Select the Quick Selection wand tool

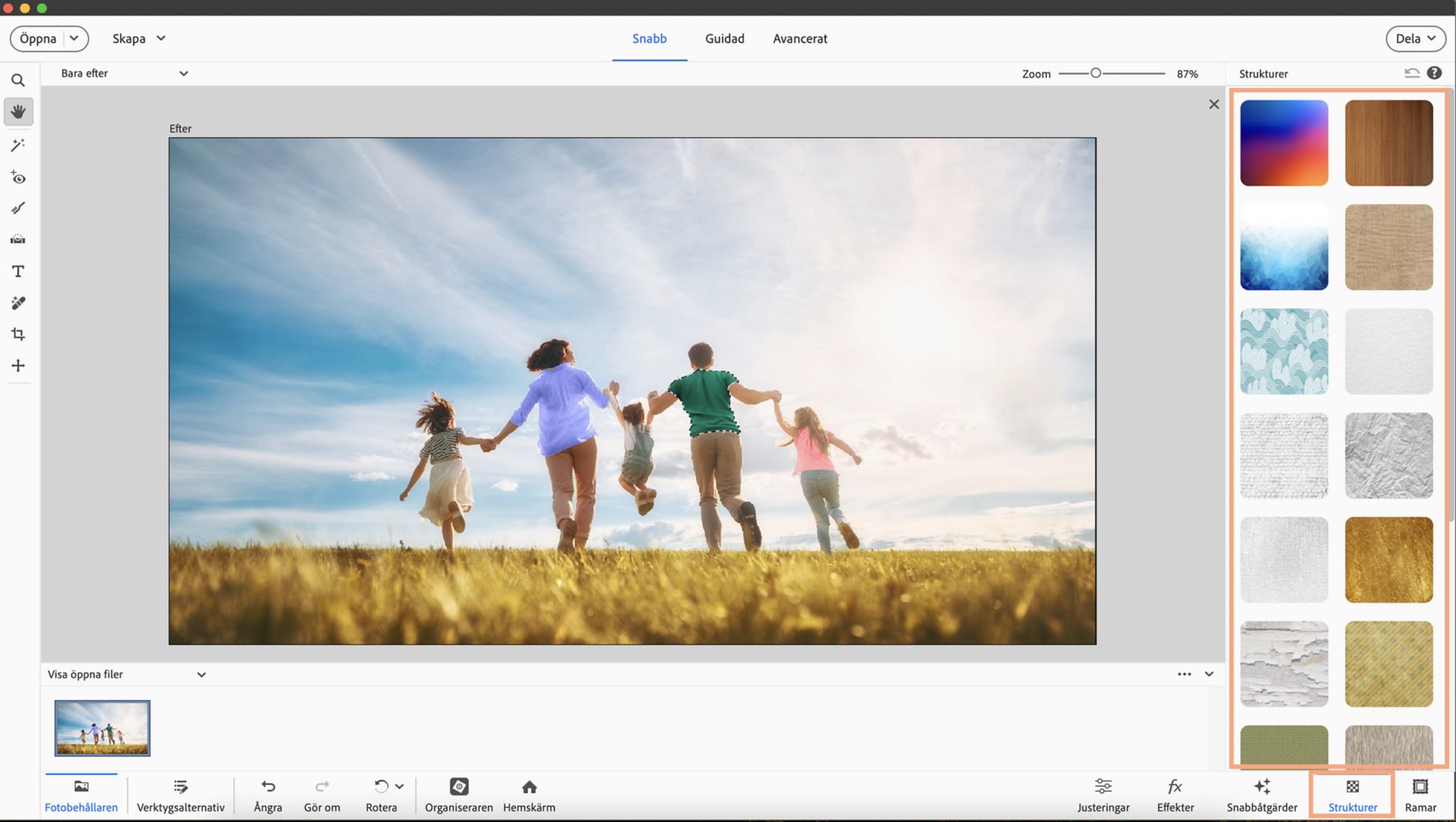coord(18,145)
